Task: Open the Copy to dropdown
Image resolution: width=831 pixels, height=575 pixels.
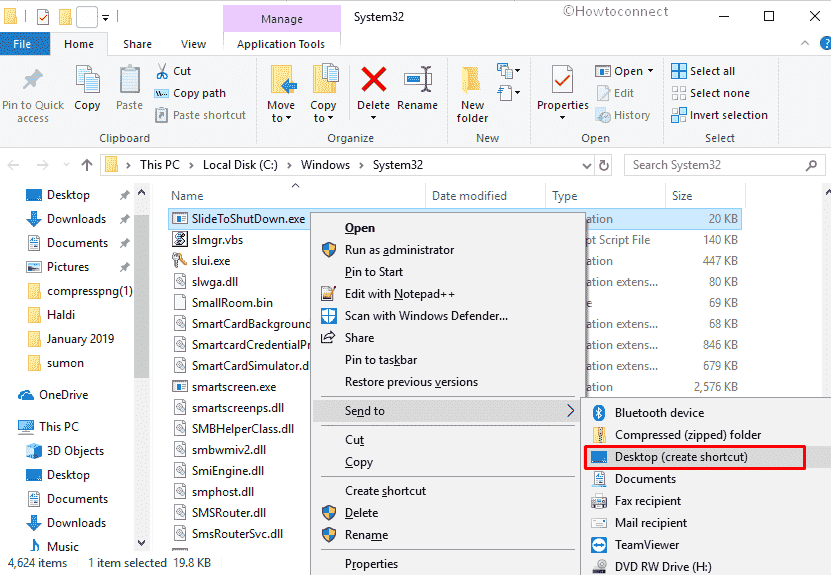Action: (323, 111)
